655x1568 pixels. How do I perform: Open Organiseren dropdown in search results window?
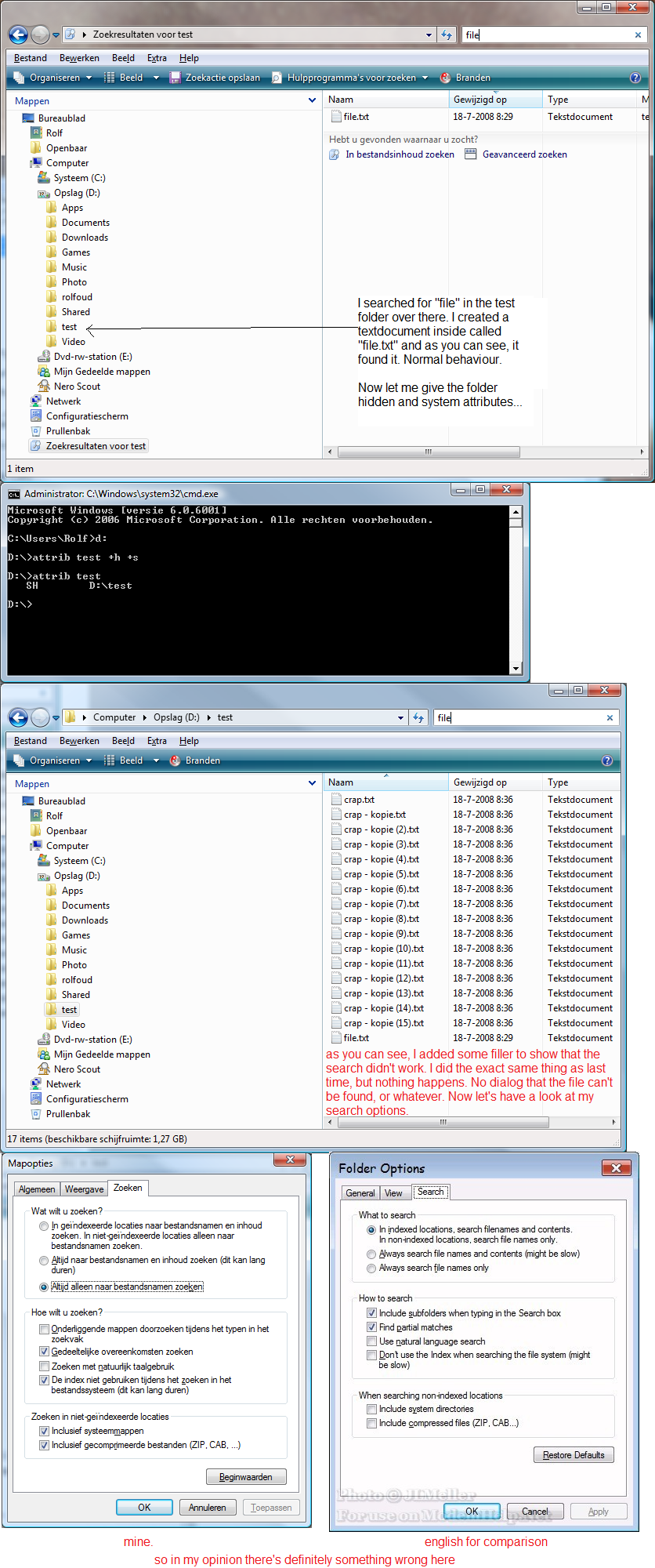[53, 78]
